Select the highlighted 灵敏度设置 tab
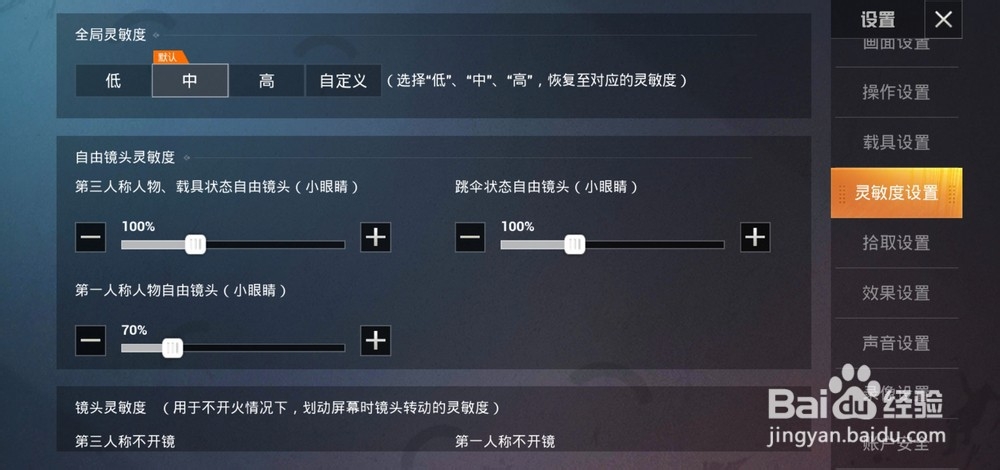 pyautogui.click(x=896, y=193)
